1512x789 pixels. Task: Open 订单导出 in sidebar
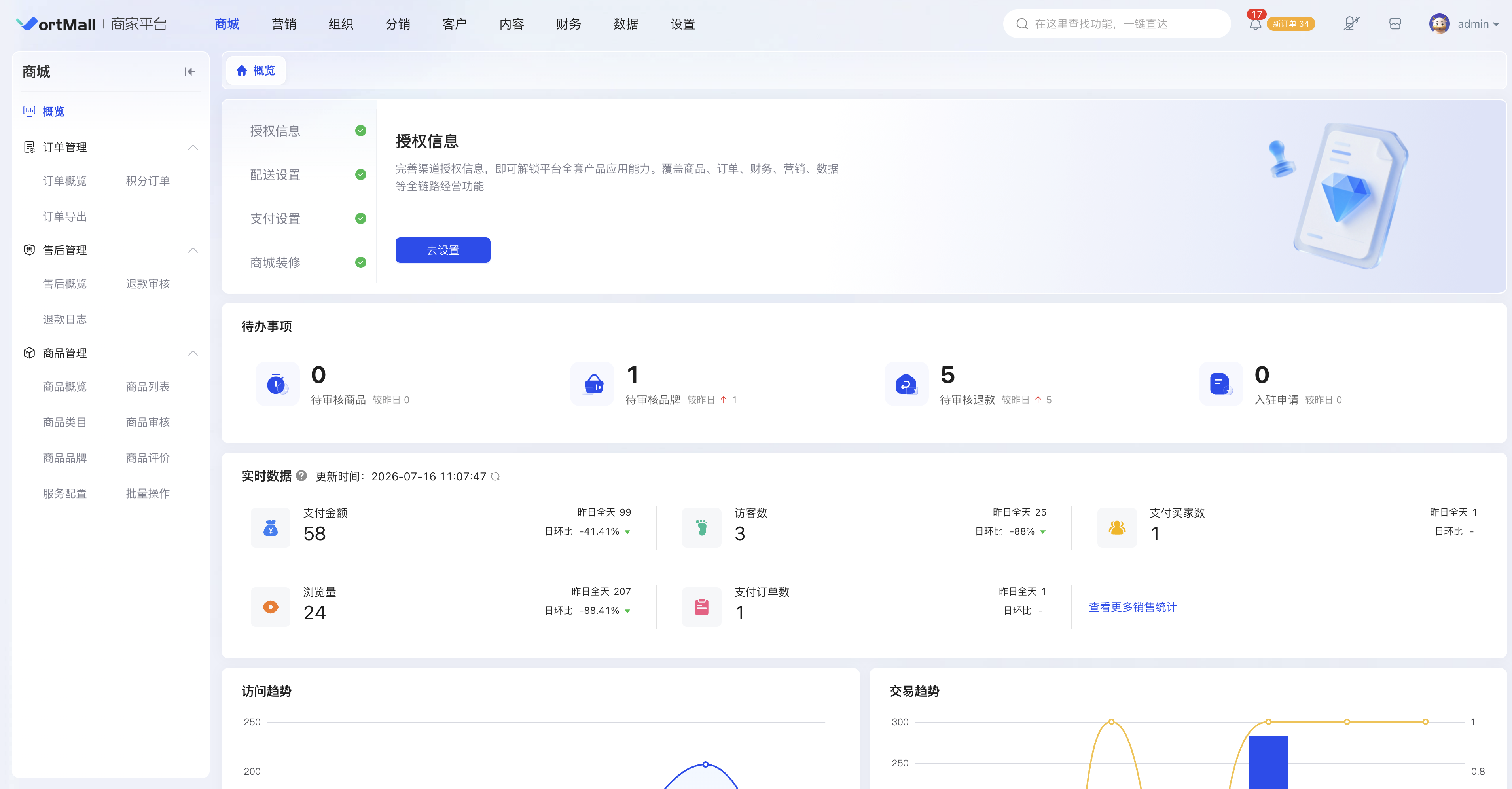tap(64, 216)
